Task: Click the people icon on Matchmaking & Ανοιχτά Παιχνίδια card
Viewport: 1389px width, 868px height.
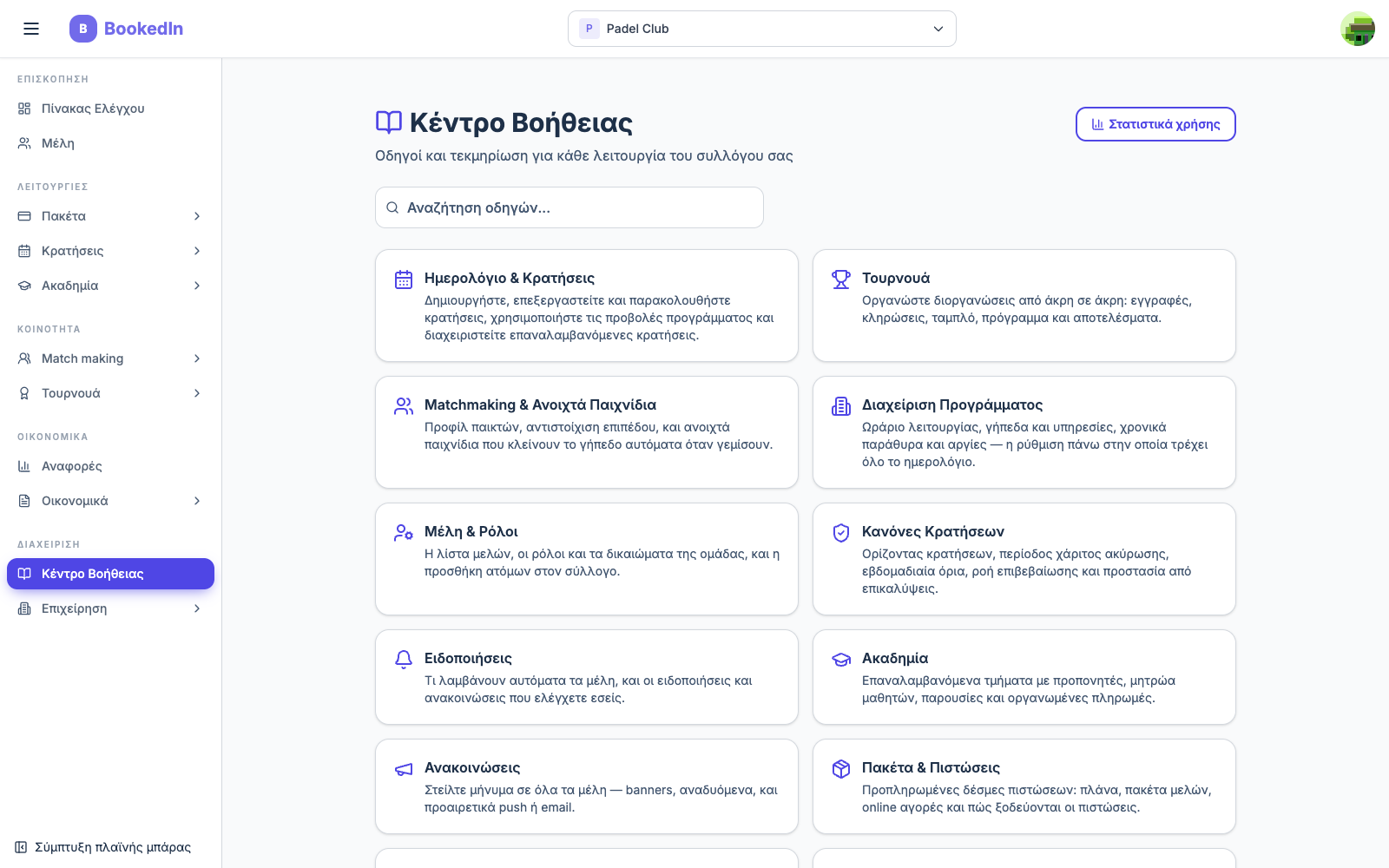Action: (x=404, y=406)
